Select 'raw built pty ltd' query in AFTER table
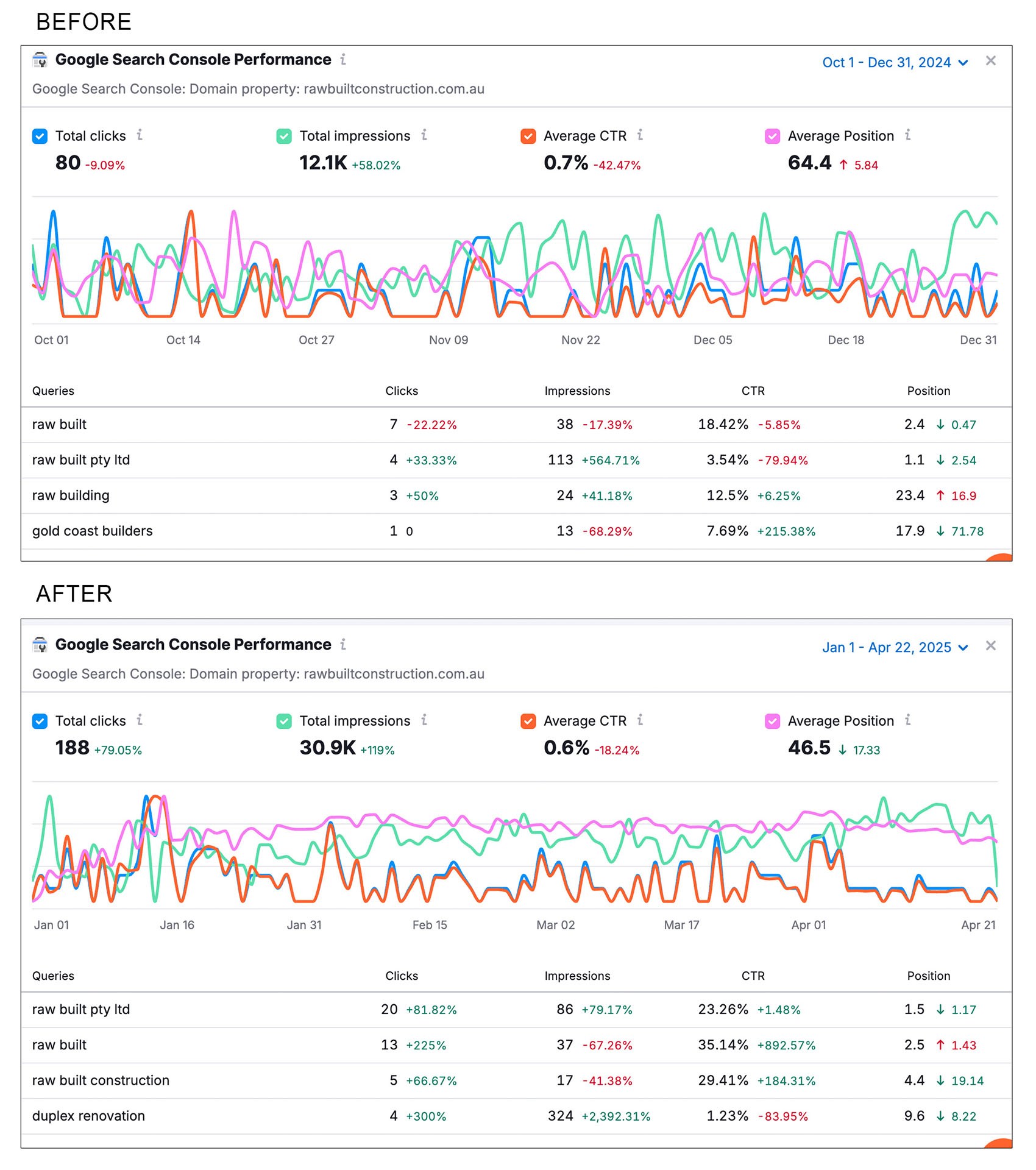 516,1009
